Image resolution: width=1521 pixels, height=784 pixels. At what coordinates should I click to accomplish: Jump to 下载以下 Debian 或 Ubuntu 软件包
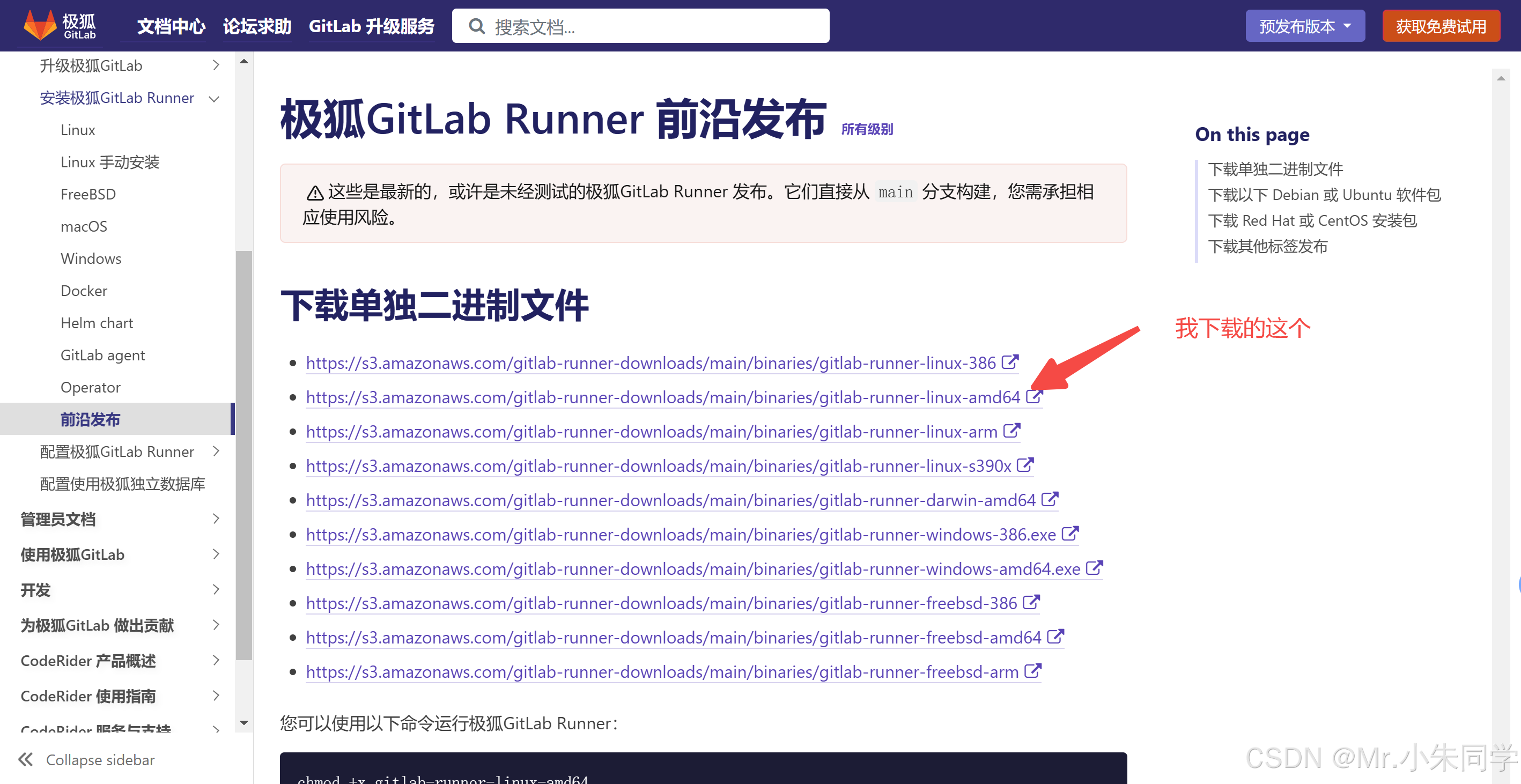coord(1324,195)
